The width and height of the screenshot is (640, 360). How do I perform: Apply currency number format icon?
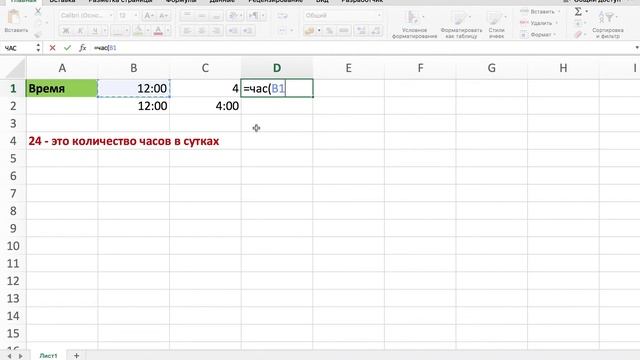point(310,31)
